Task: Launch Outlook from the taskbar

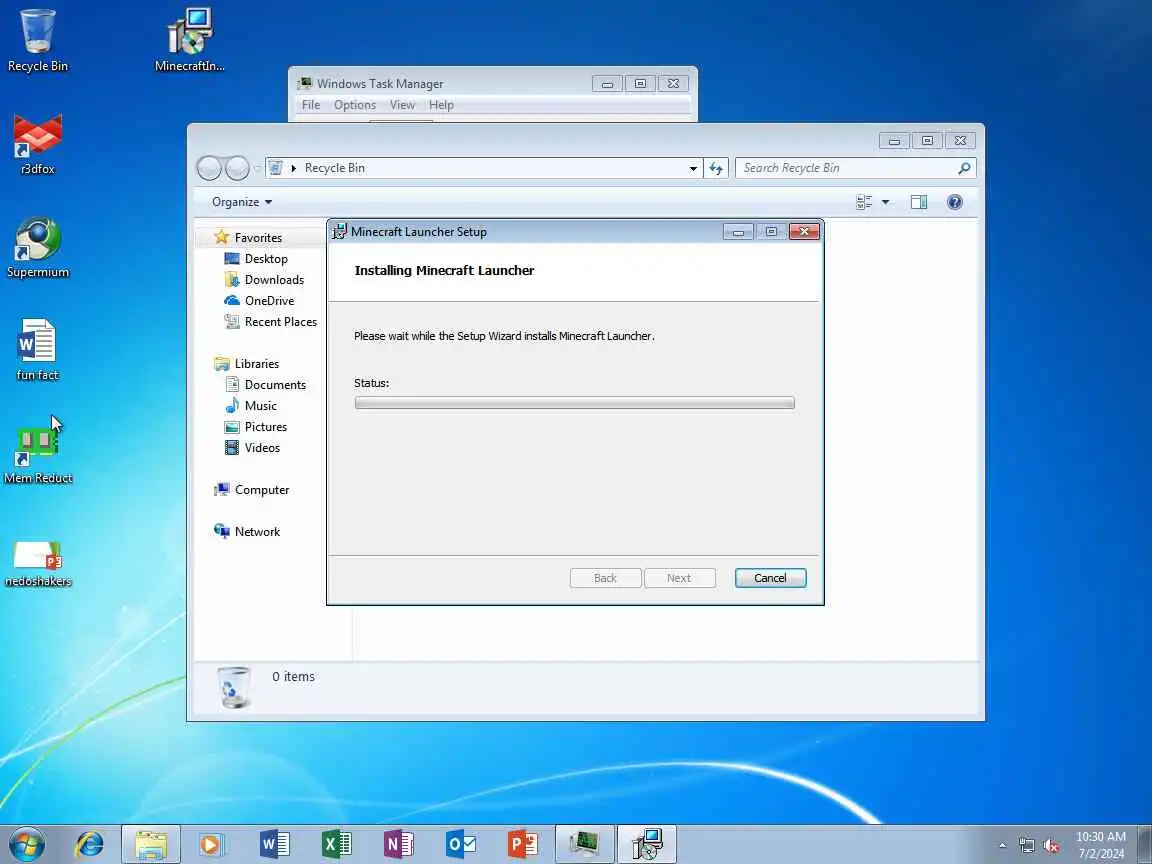Action: (x=461, y=844)
